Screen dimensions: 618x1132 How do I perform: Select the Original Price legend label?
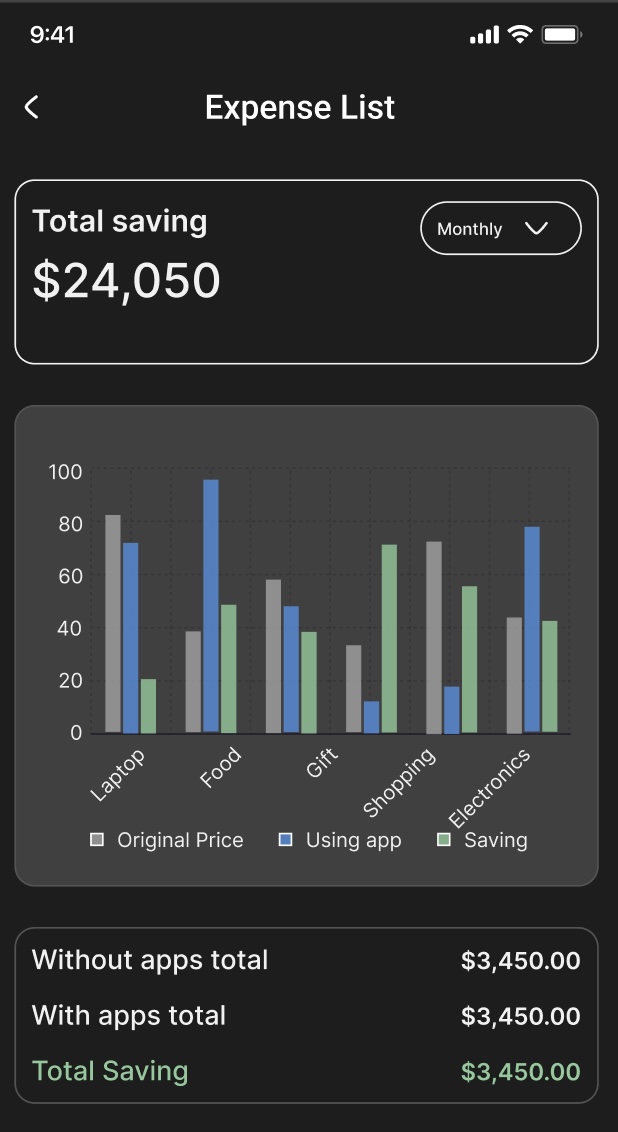(180, 840)
